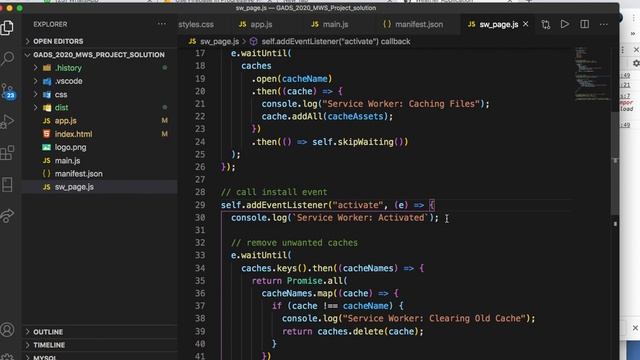Image resolution: width=640 pixels, height=360 pixels.
Task: Open the Explorer view in activity bar
Action: click(x=7, y=28)
